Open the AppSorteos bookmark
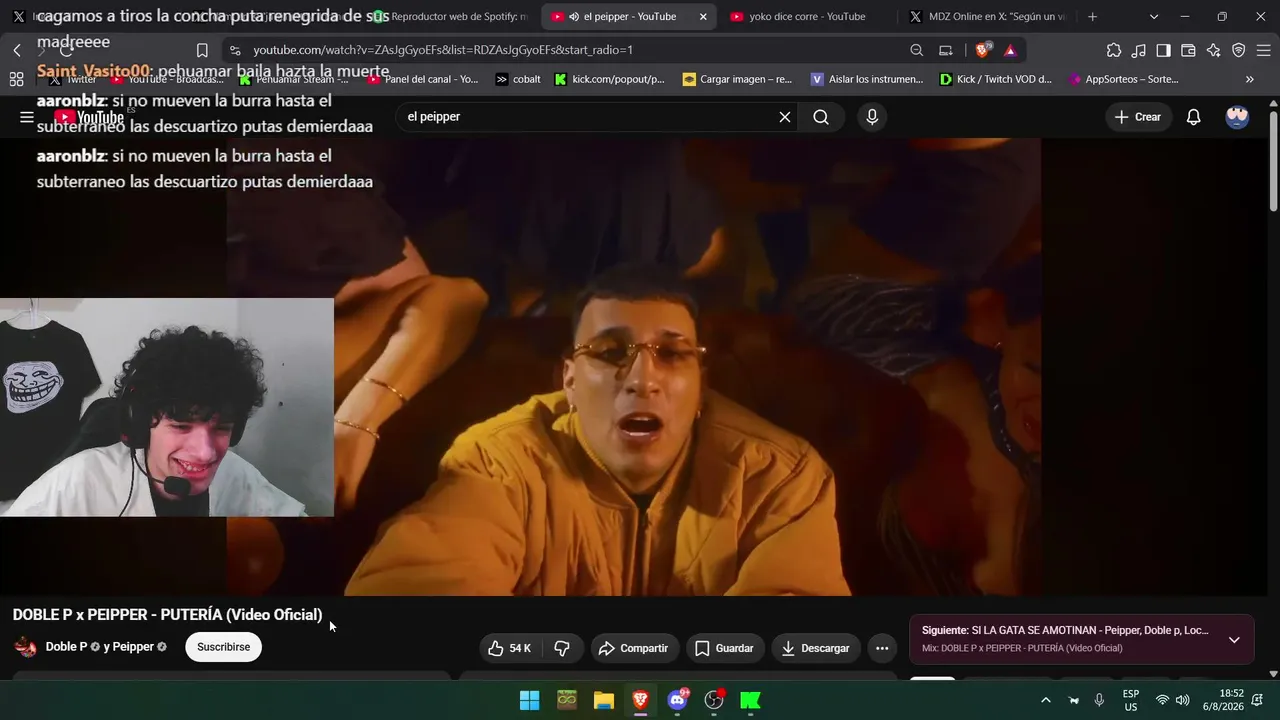This screenshot has width=1280, height=720. coord(1124,79)
